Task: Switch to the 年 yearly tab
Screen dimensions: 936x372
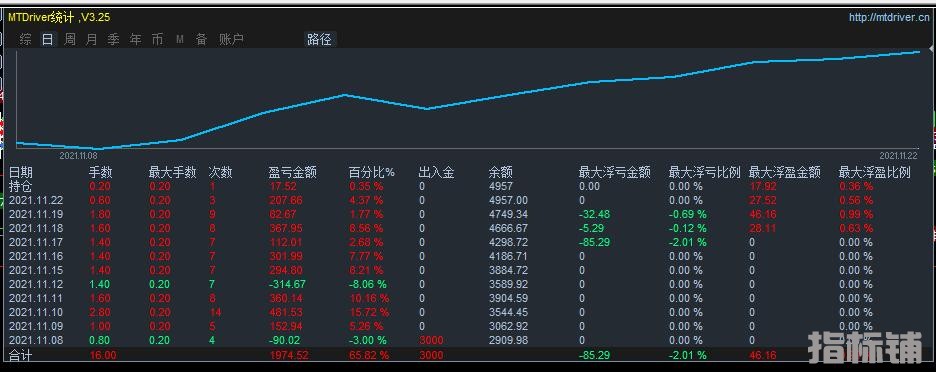Action: (x=136, y=39)
